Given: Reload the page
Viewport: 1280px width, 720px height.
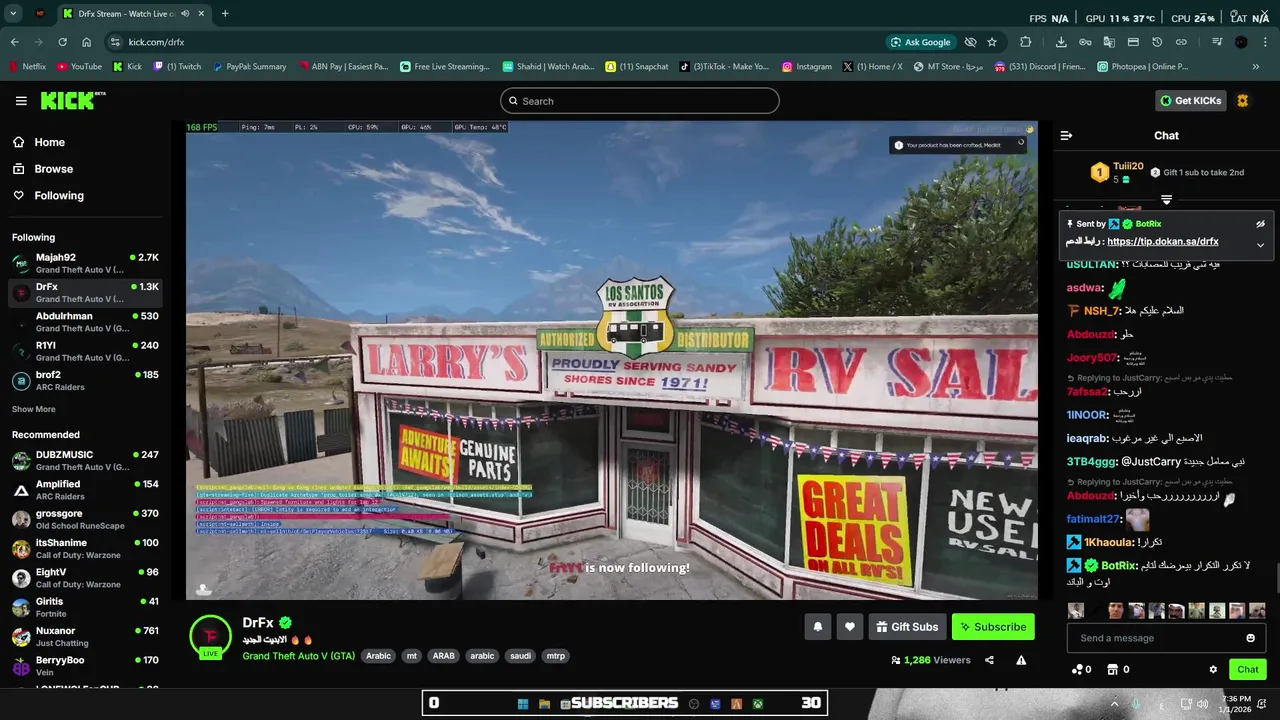Looking at the screenshot, I should pos(62,42).
